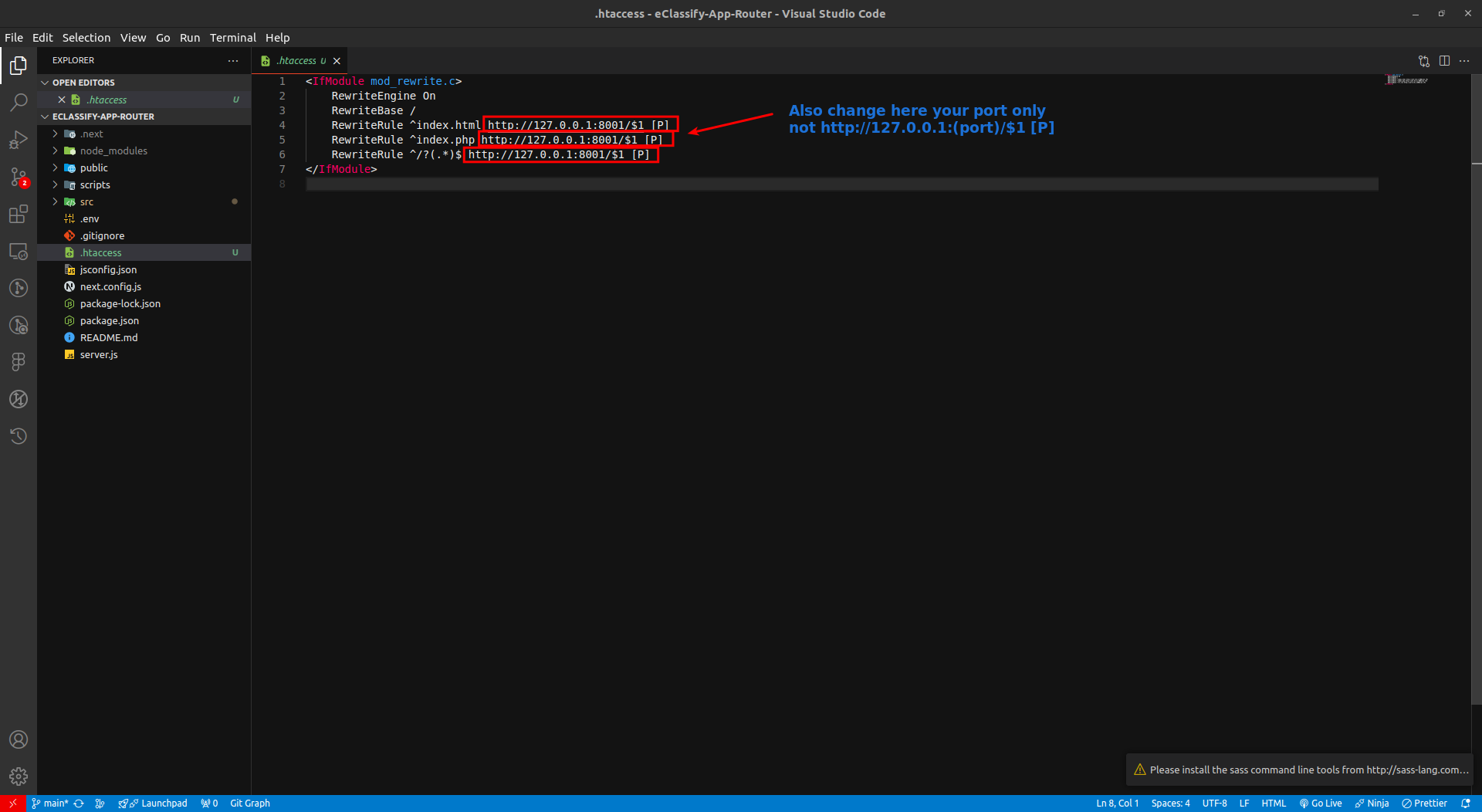The height and width of the screenshot is (812, 1482).
Task: Sync changes on the main branch
Action: pos(80,803)
